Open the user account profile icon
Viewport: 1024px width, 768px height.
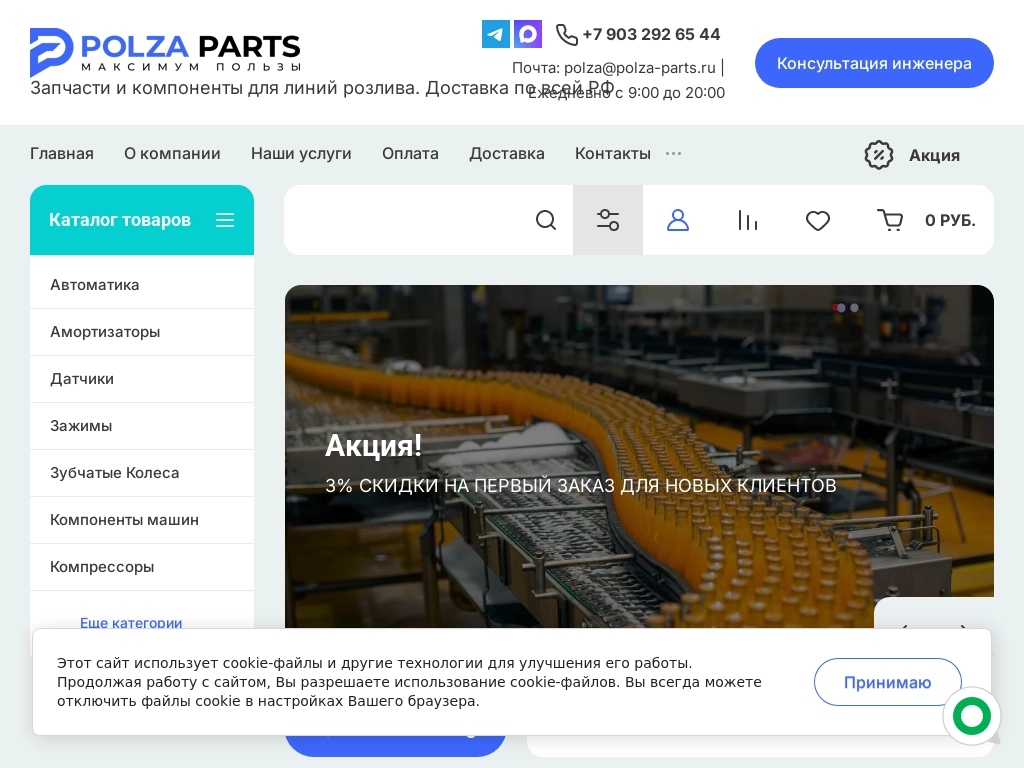click(x=678, y=220)
